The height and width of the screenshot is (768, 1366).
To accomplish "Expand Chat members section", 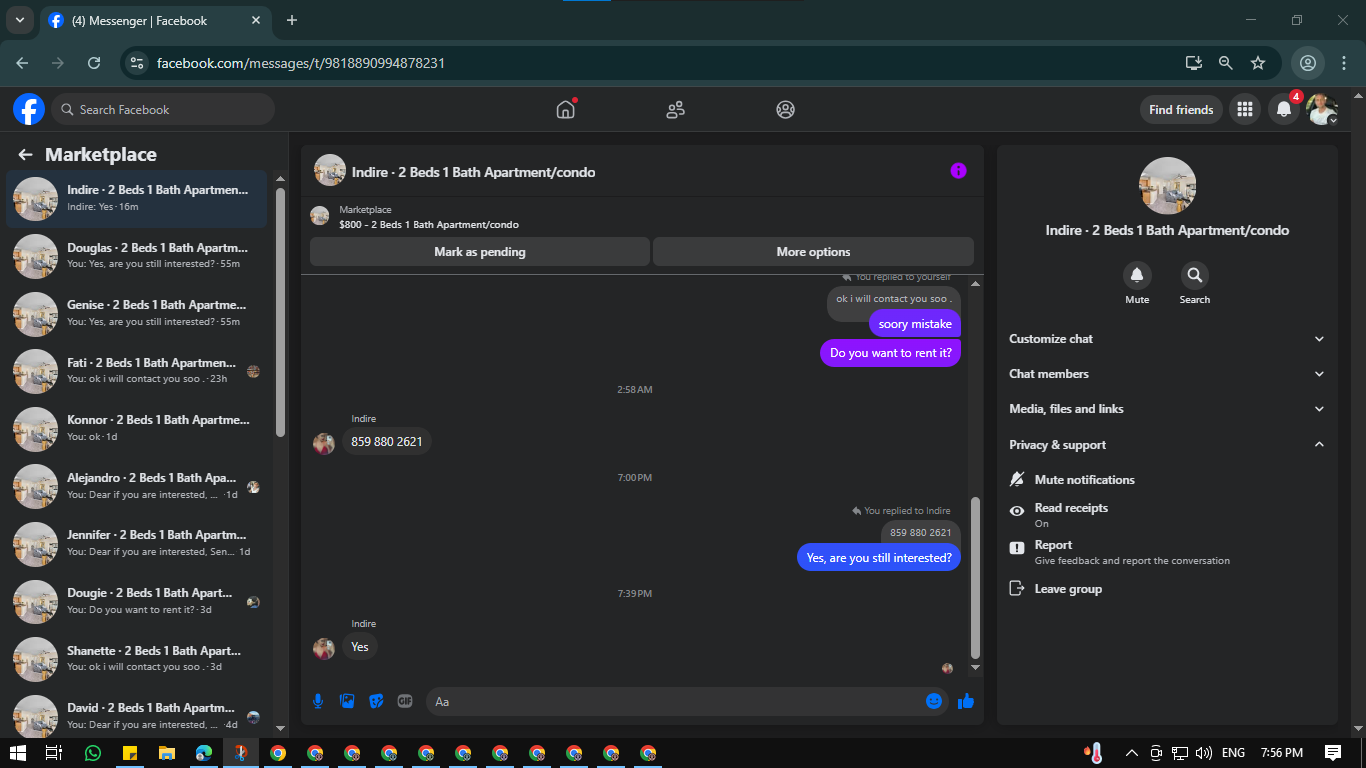I will [x=1167, y=374].
